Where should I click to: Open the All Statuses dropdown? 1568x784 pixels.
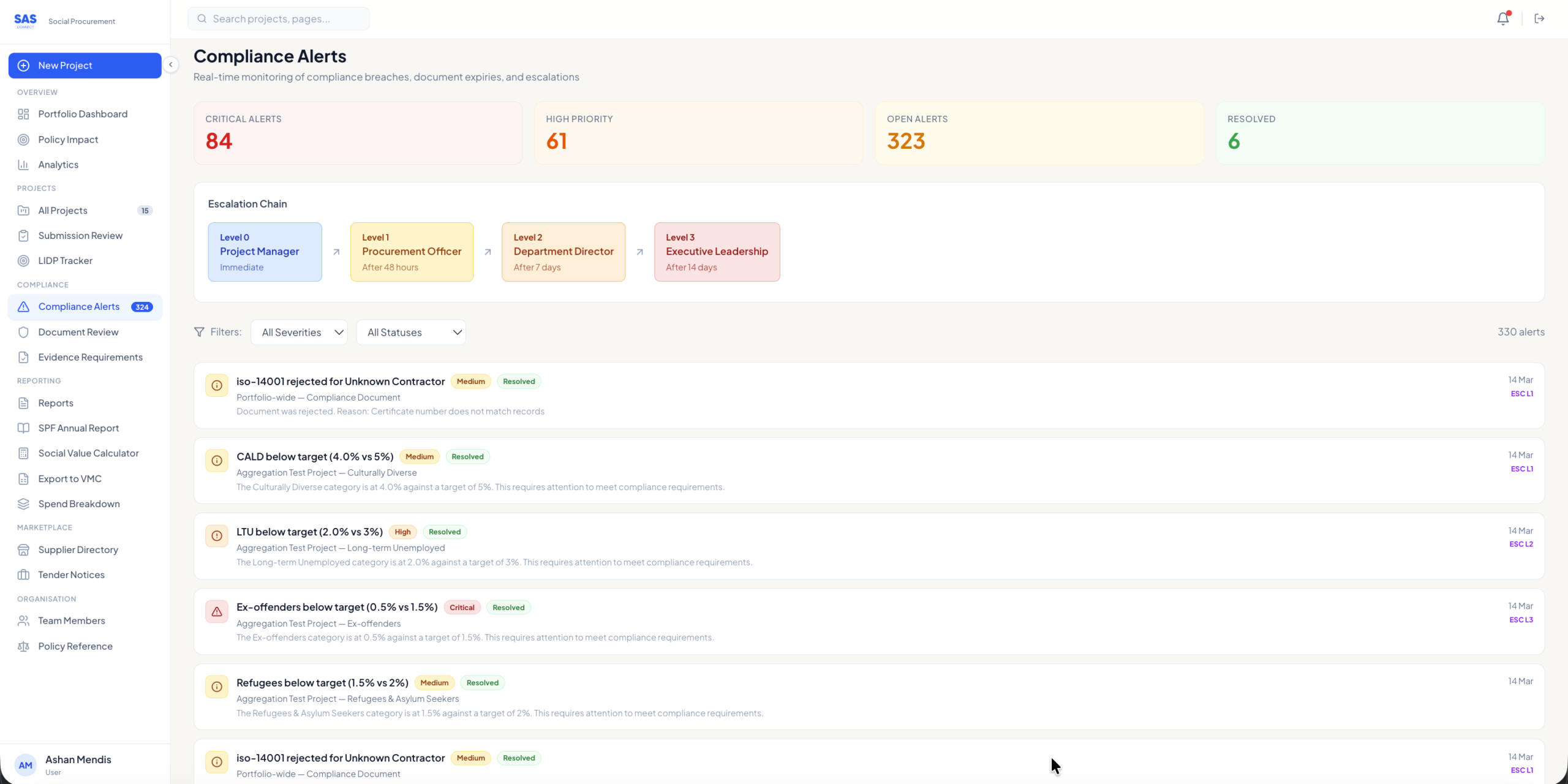pyautogui.click(x=411, y=332)
